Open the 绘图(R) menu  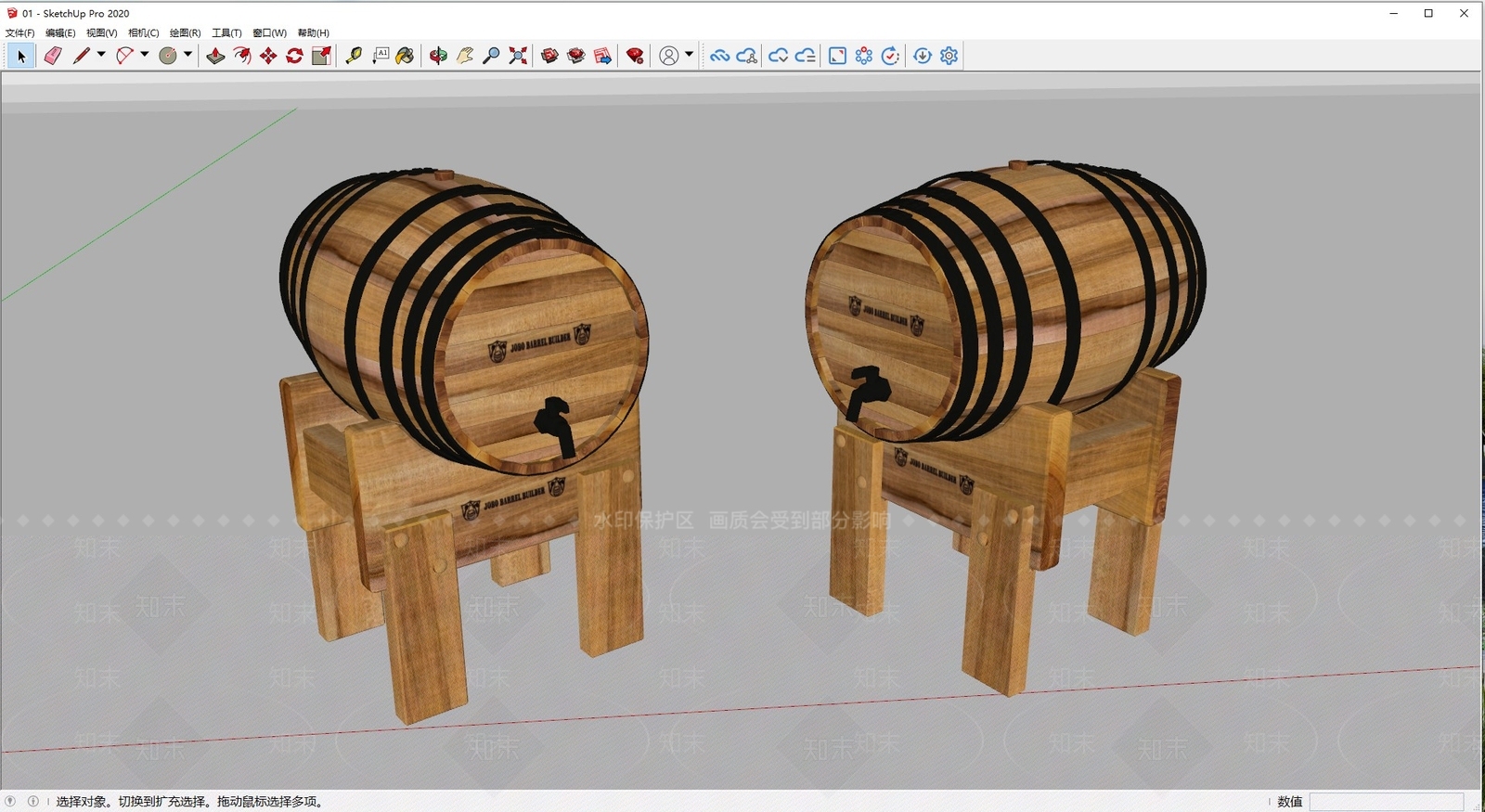click(186, 32)
